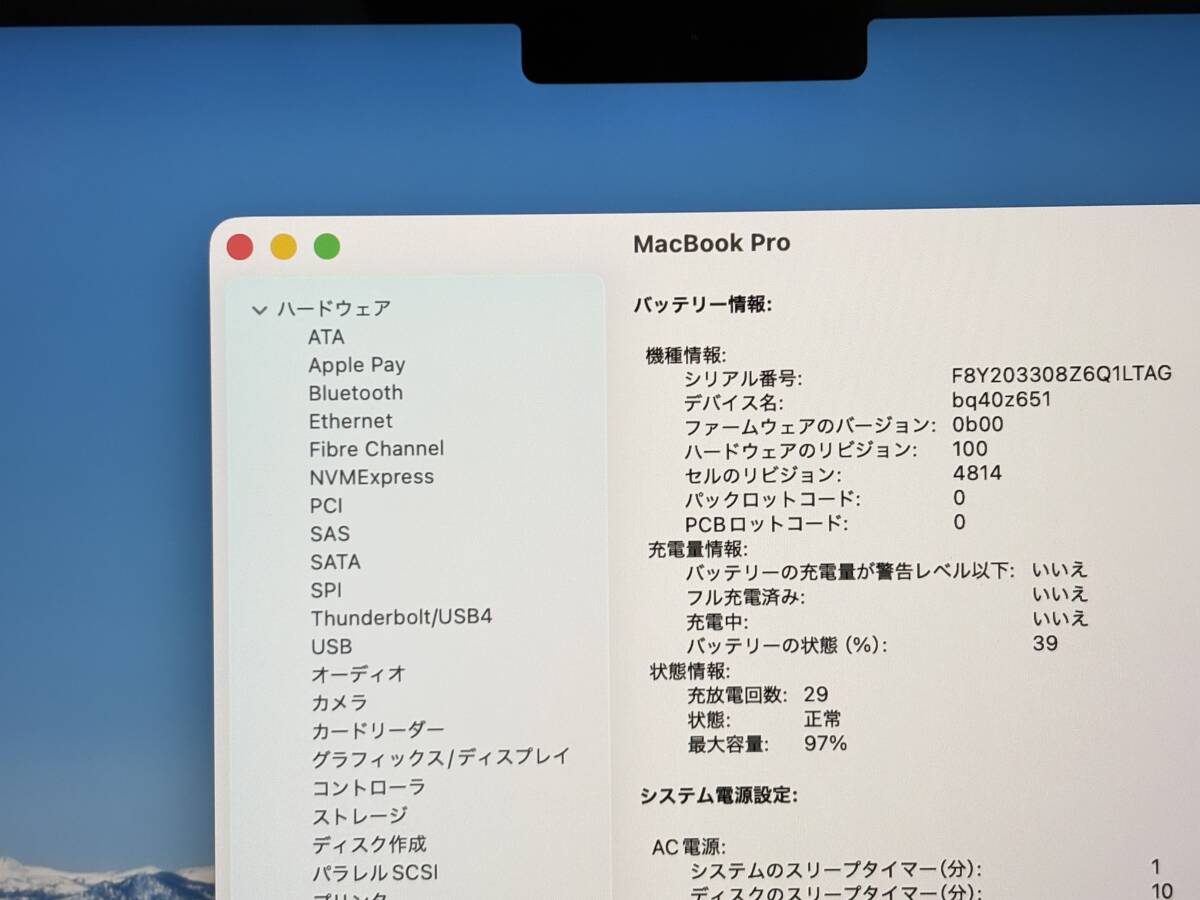This screenshot has height=900, width=1200.
Task: Select USB in the sidebar
Action: [331, 647]
